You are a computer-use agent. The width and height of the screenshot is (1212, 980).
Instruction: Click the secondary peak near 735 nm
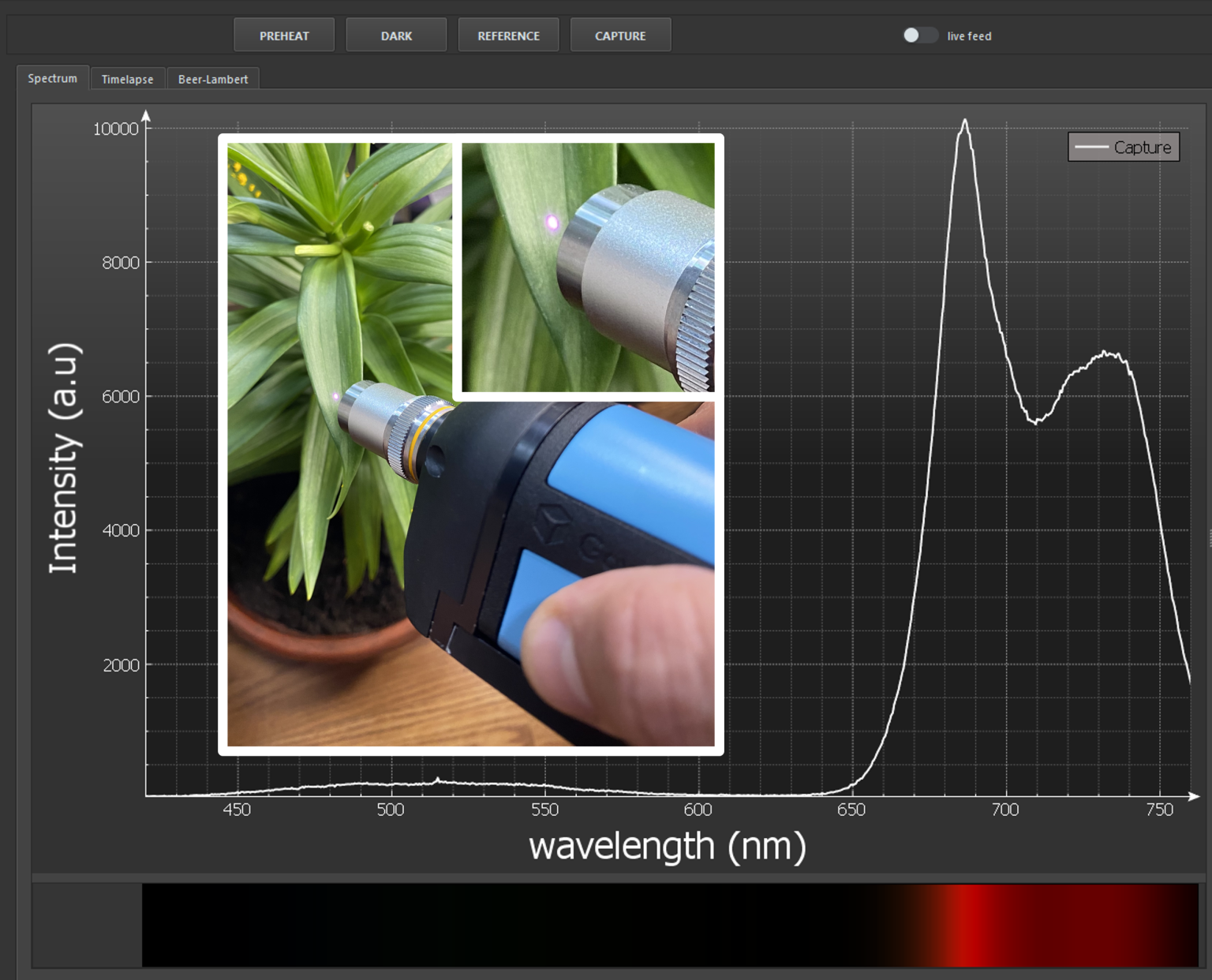pyautogui.click(x=1104, y=351)
